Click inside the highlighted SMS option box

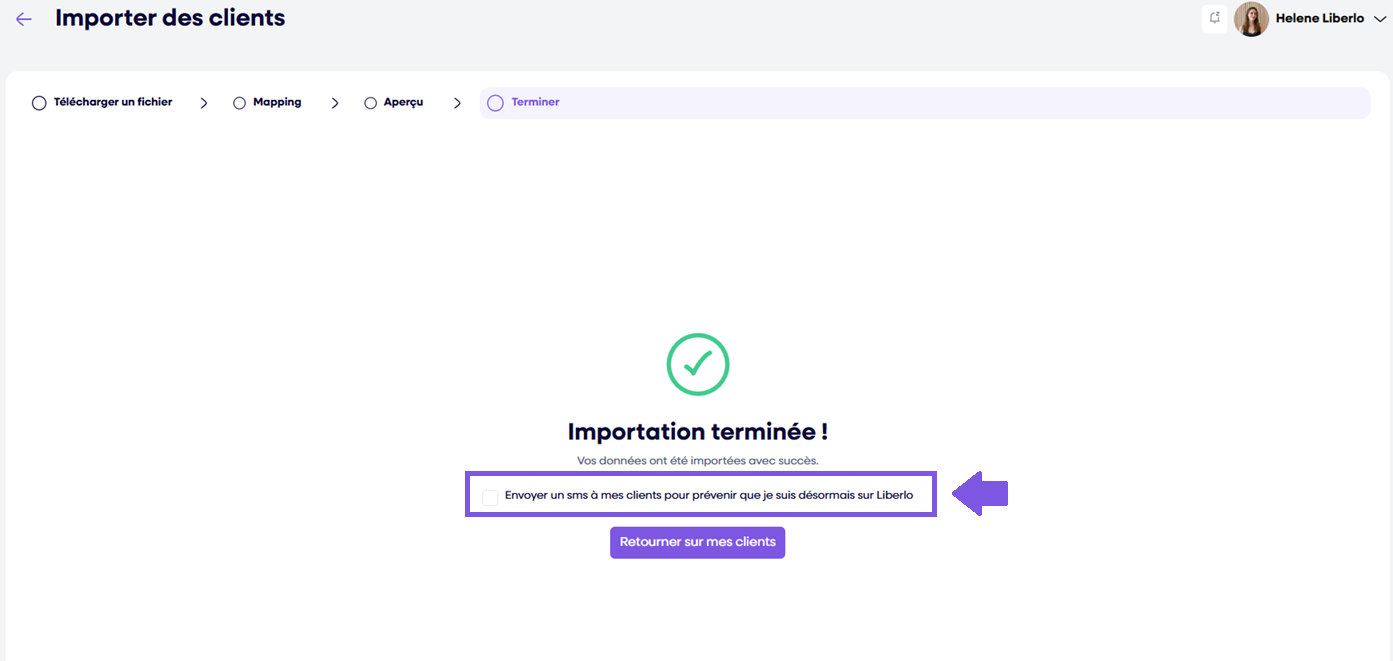pyautogui.click(x=700, y=495)
